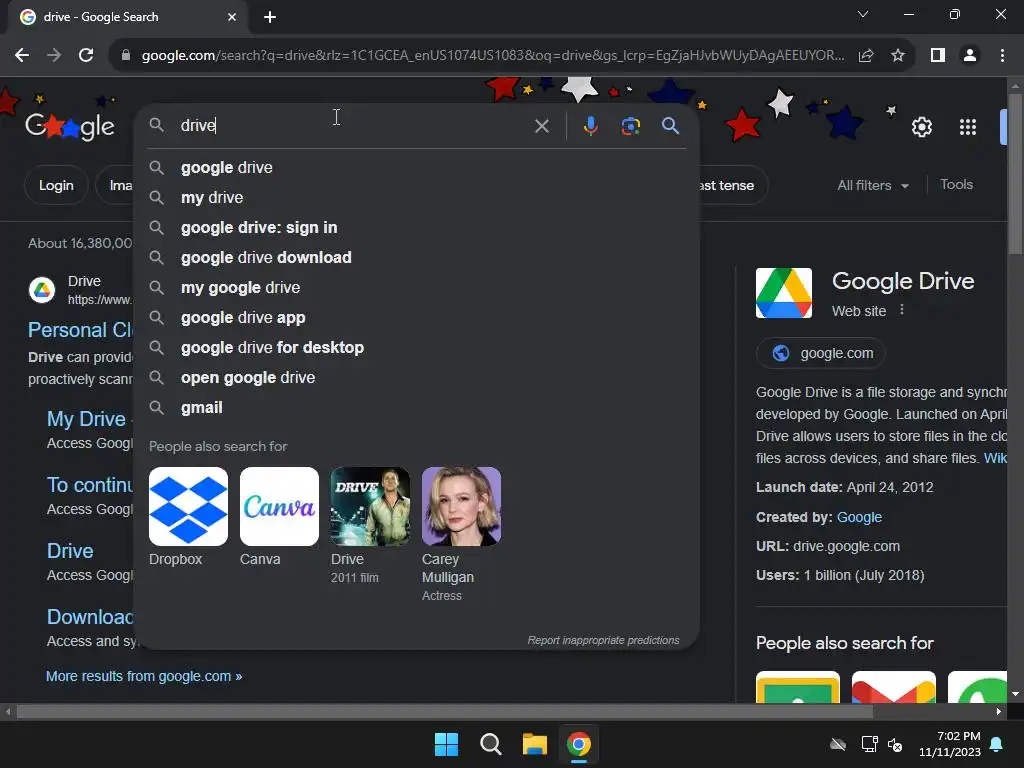Image resolution: width=1024 pixels, height=768 pixels.
Task: Open the 'Personal Cl' result title
Action: pos(80,330)
